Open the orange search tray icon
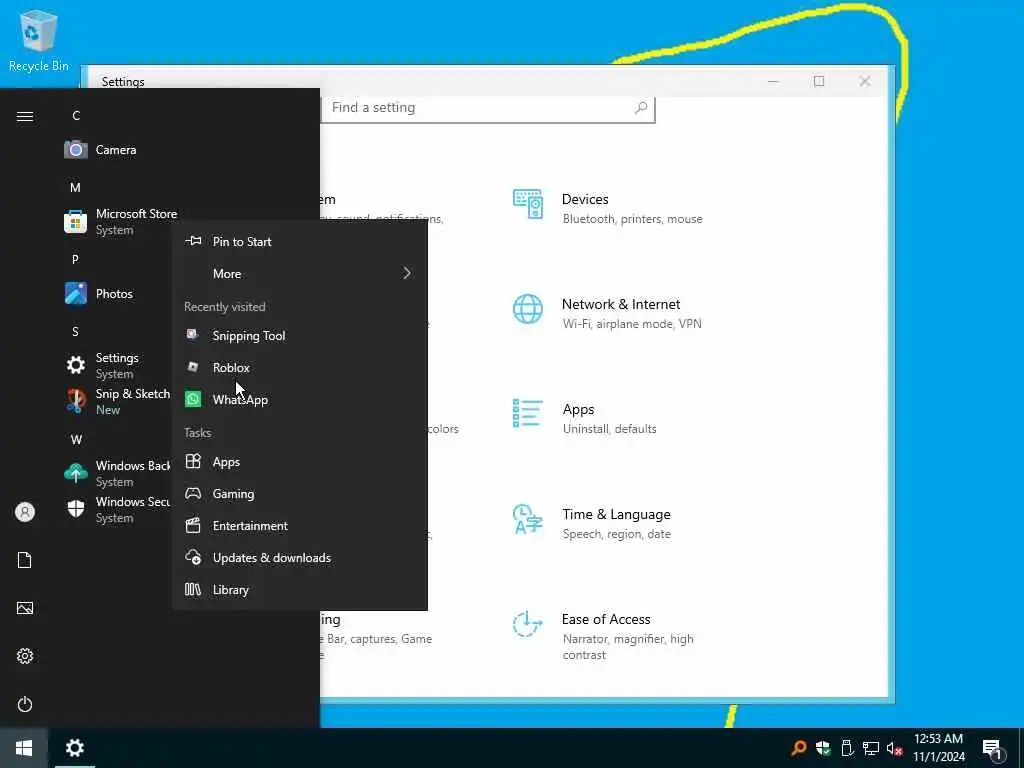 click(798, 748)
